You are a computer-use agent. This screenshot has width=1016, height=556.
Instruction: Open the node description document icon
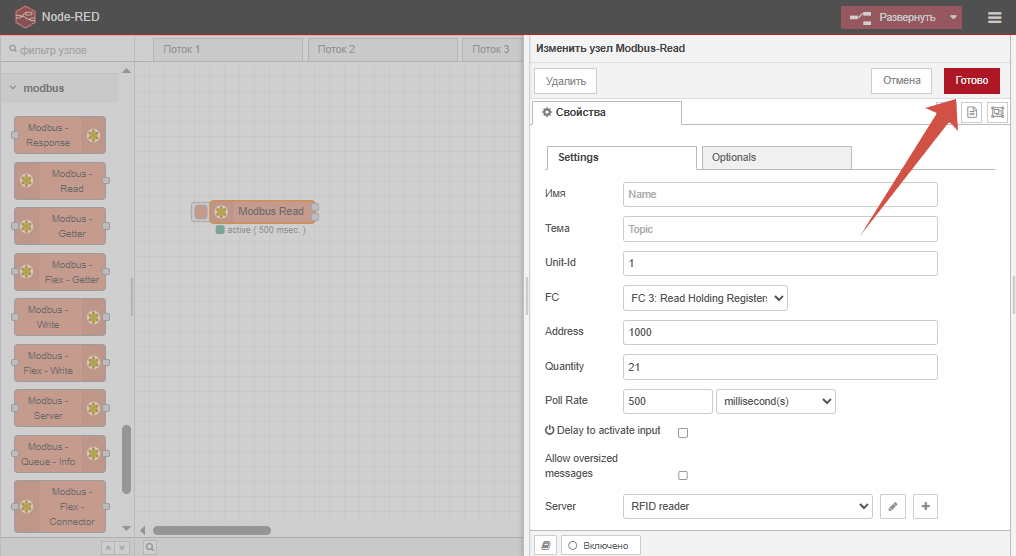972,112
